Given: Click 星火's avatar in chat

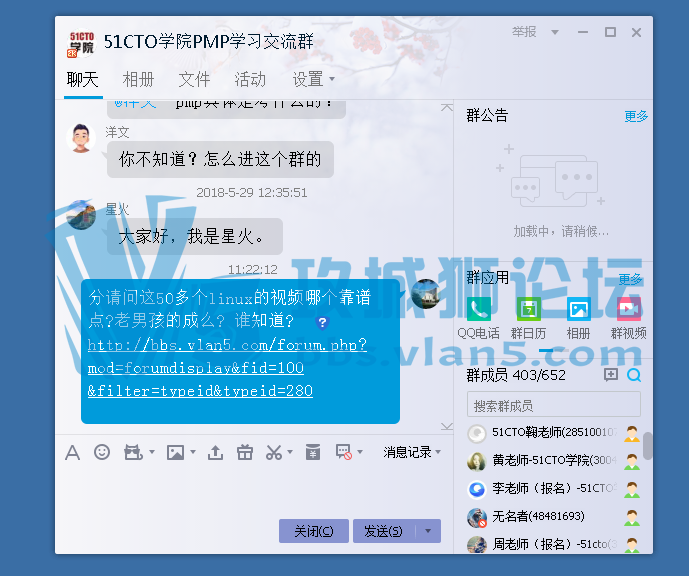Looking at the screenshot, I should [x=81, y=215].
